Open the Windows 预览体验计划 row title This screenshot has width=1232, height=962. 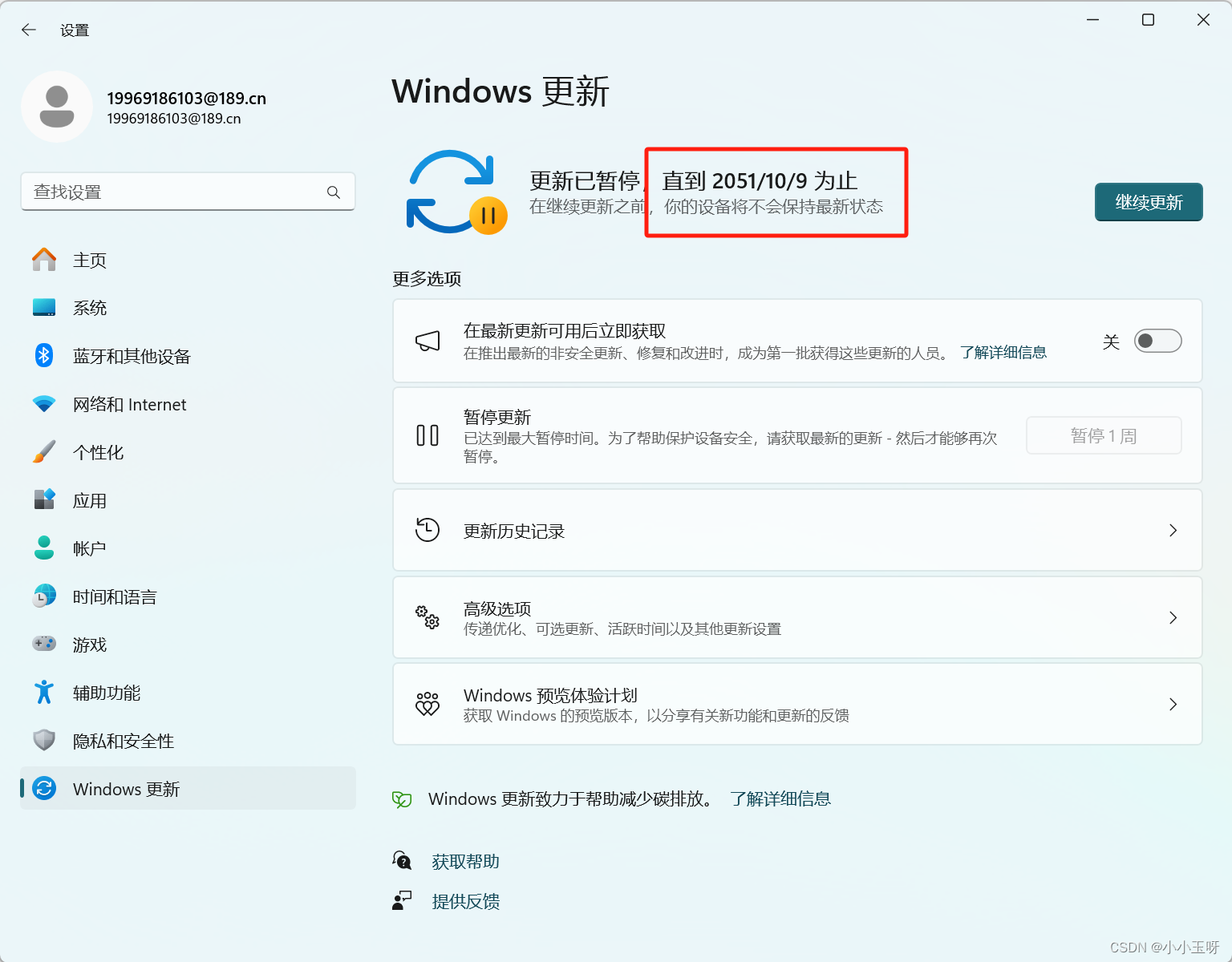click(550, 695)
